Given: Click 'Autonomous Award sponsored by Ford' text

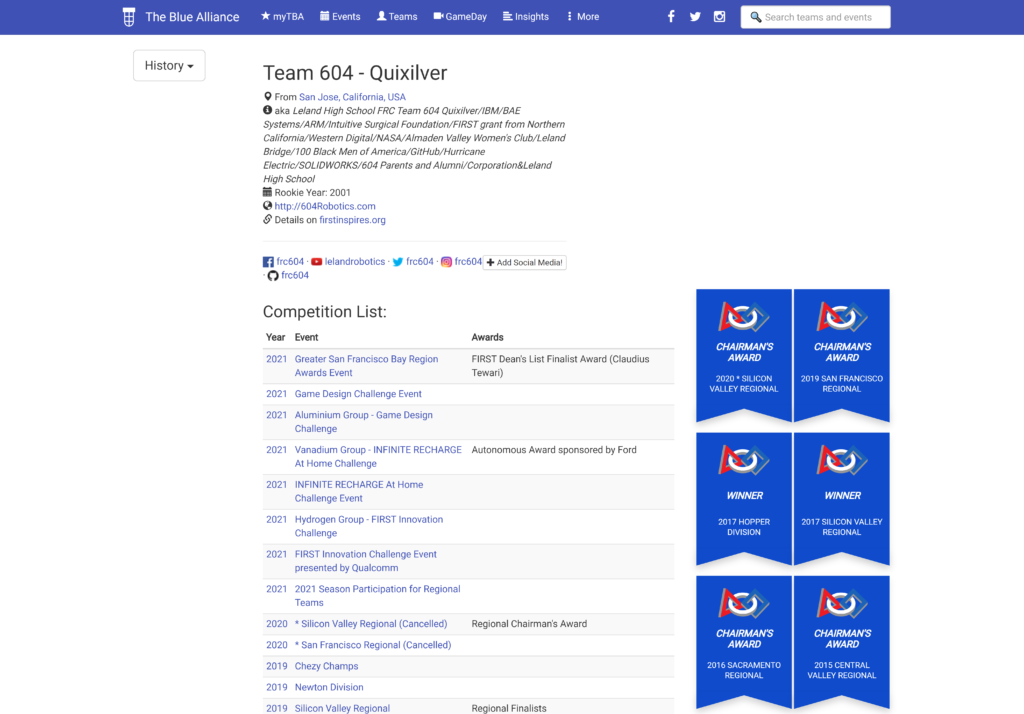Looking at the screenshot, I should pyautogui.click(x=554, y=450).
